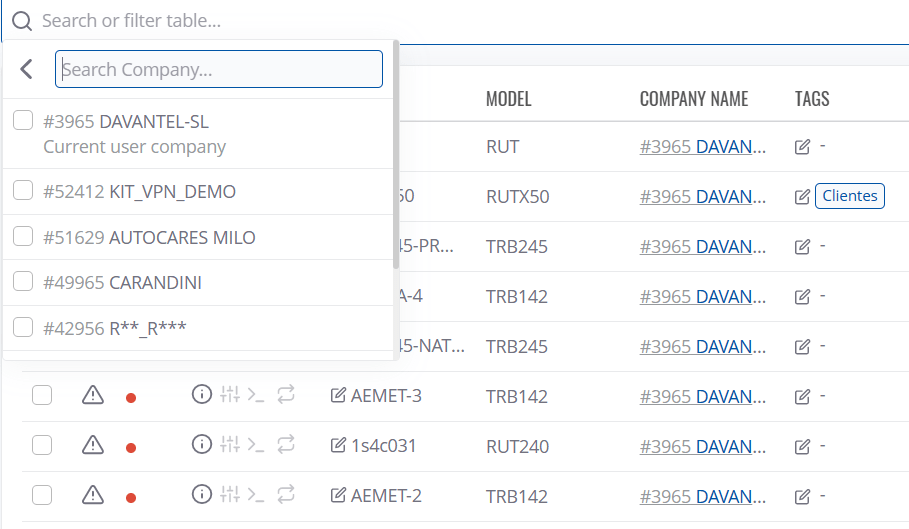909x529 pixels.
Task: Click the info icon in the AEMET-3 row
Action: [202, 395]
